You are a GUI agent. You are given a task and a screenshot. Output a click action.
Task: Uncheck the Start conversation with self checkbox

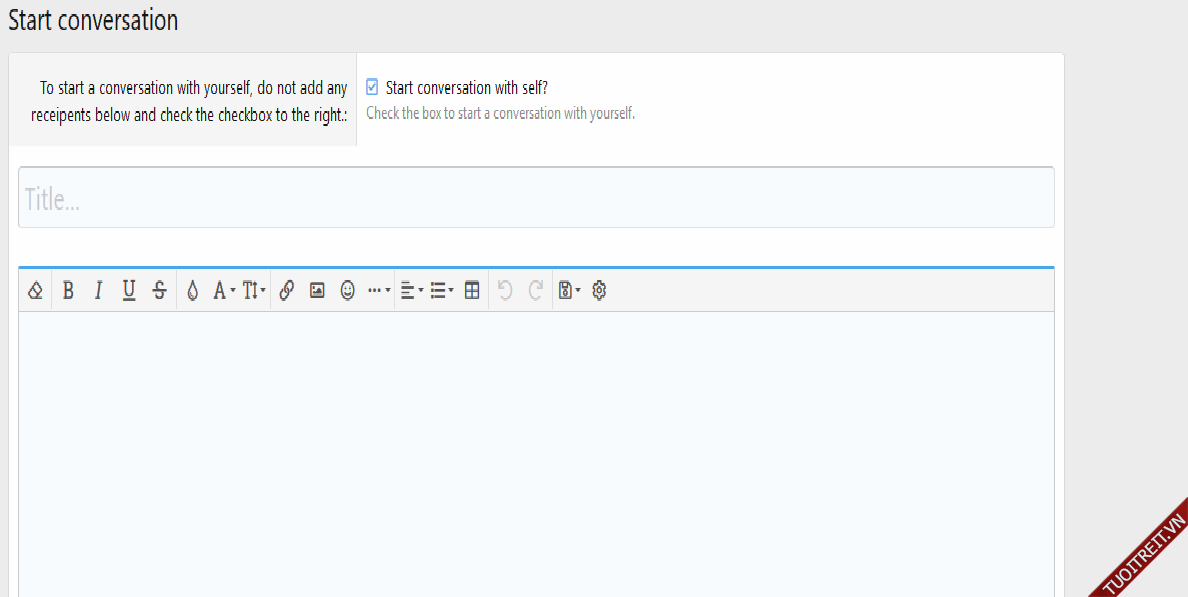point(372,87)
